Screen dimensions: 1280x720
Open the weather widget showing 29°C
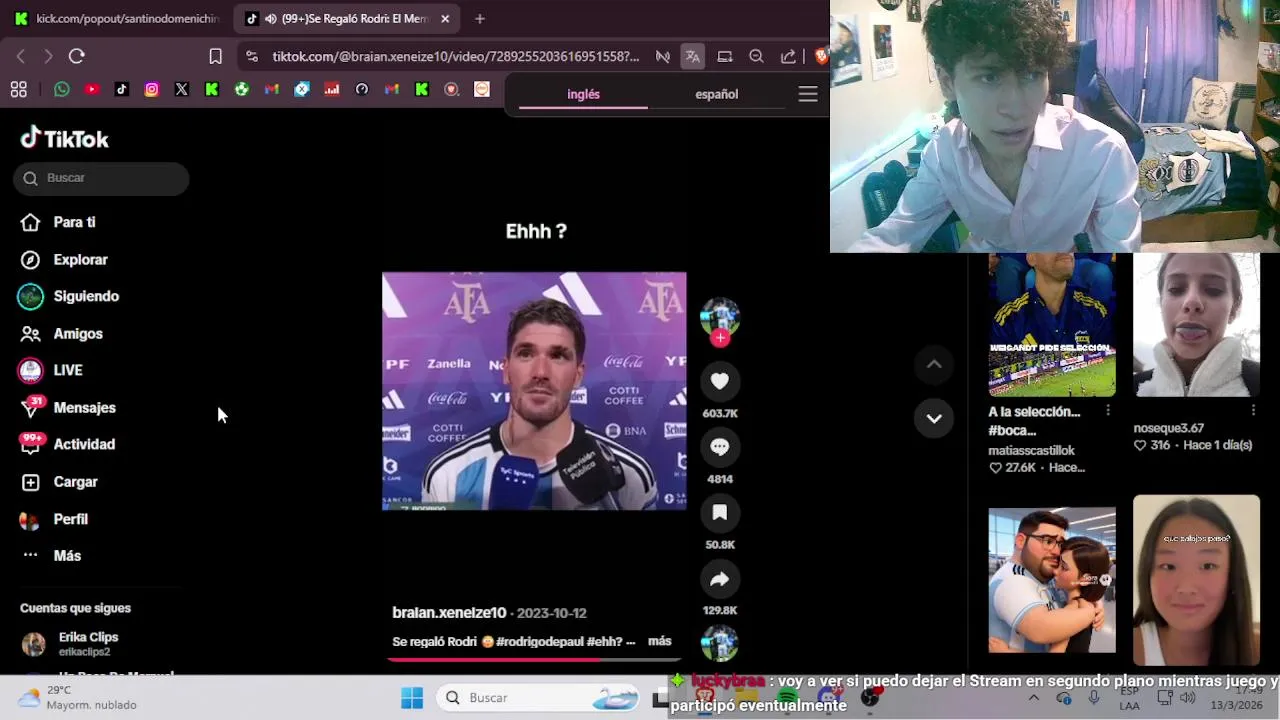(x=78, y=698)
